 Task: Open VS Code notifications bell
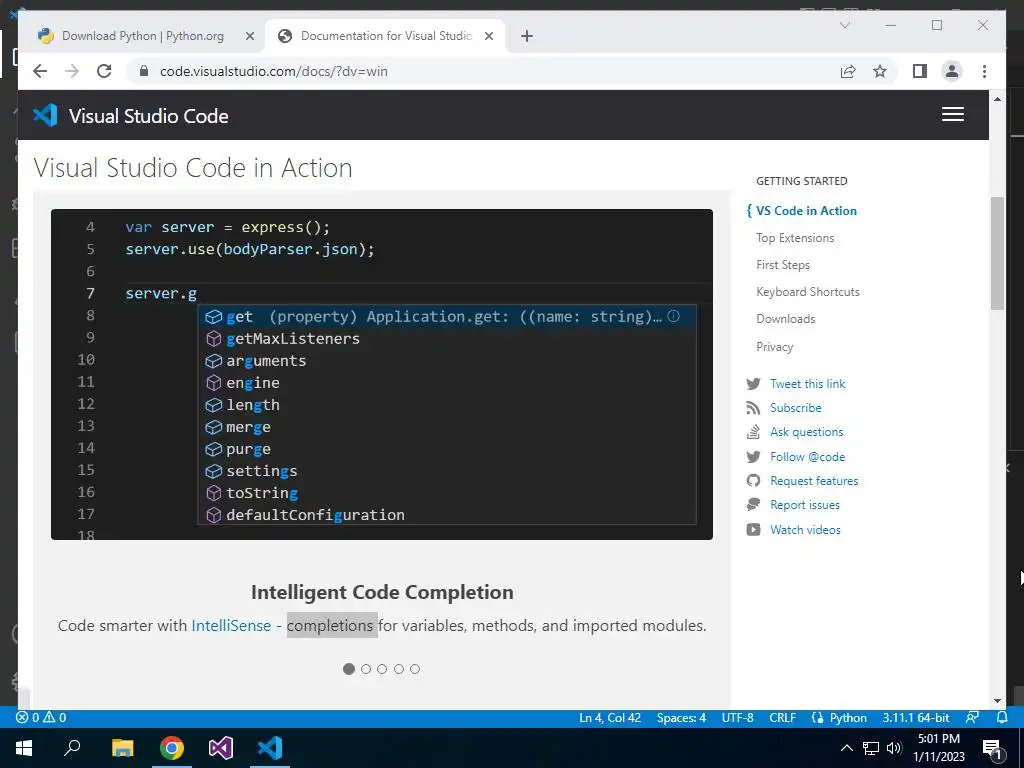click(x=1002, y=717)
